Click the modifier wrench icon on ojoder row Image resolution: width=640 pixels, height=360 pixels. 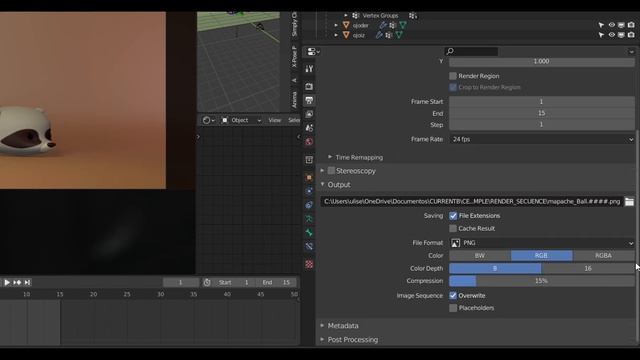(383, 25)
